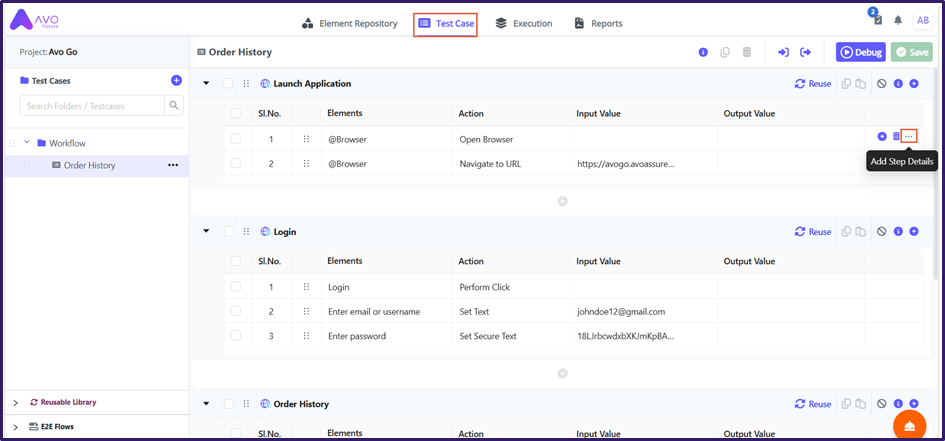Select checkbox for Set Secure Text step
Viewport: 945px width, 441px height.
pyautogui.click(x=236, y=336)
